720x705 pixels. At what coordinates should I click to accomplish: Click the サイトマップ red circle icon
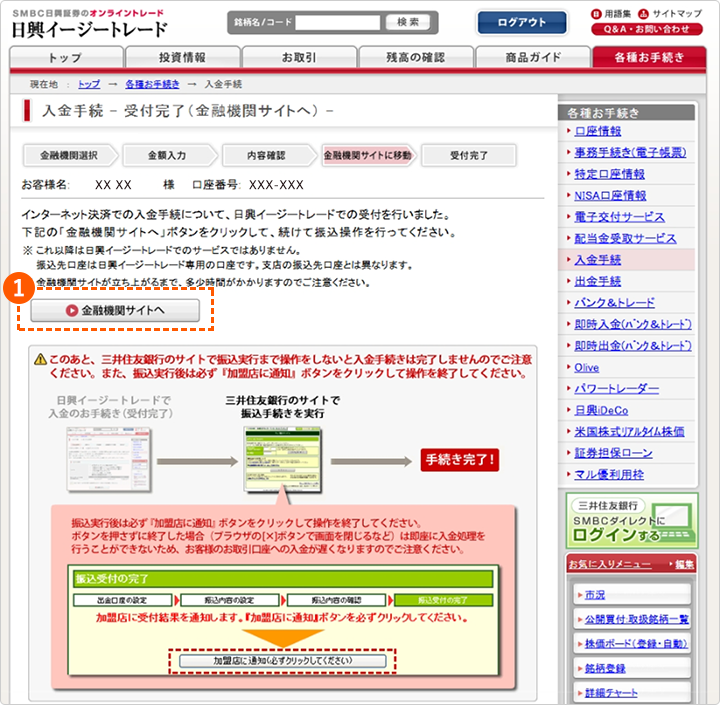(x=644, y=14)
